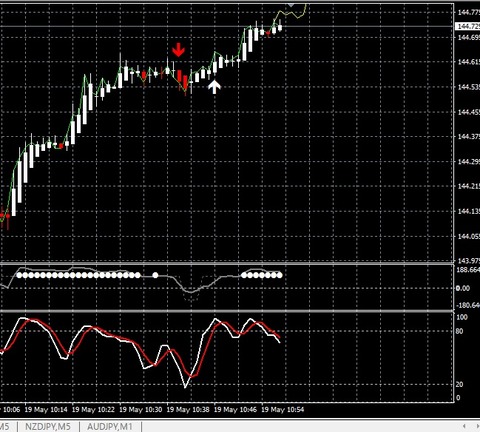Click the 80 level on the stochastic scale
This screenshot has width=480, height=432.
coord(459,331)
